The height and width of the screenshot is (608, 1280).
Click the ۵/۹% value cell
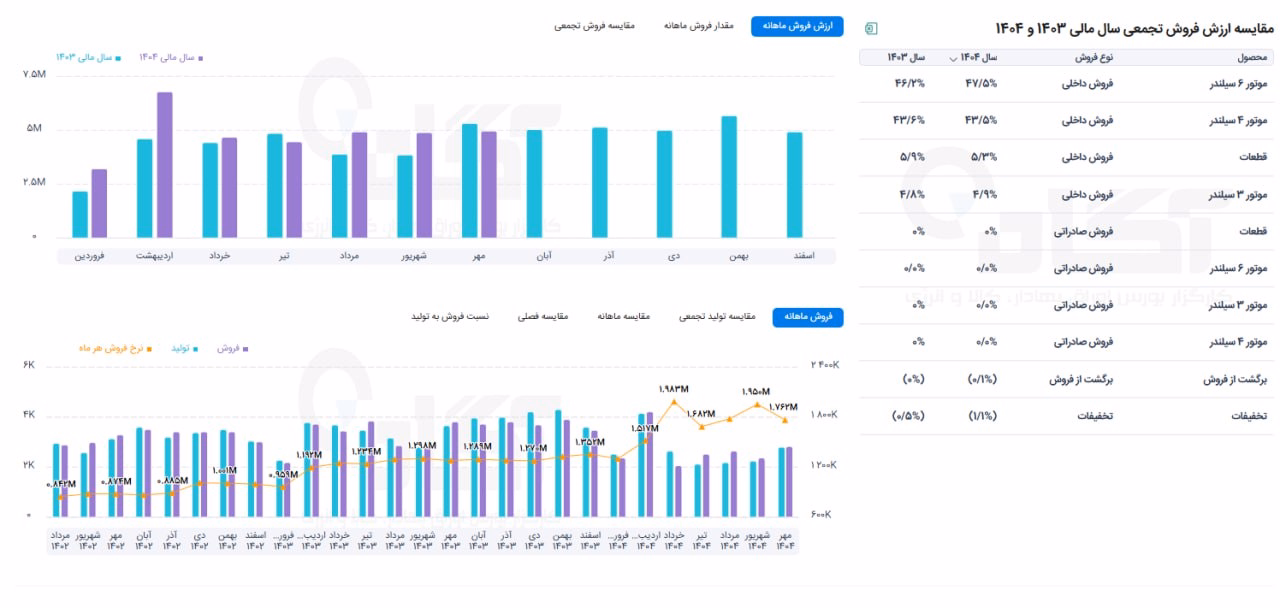912,157
